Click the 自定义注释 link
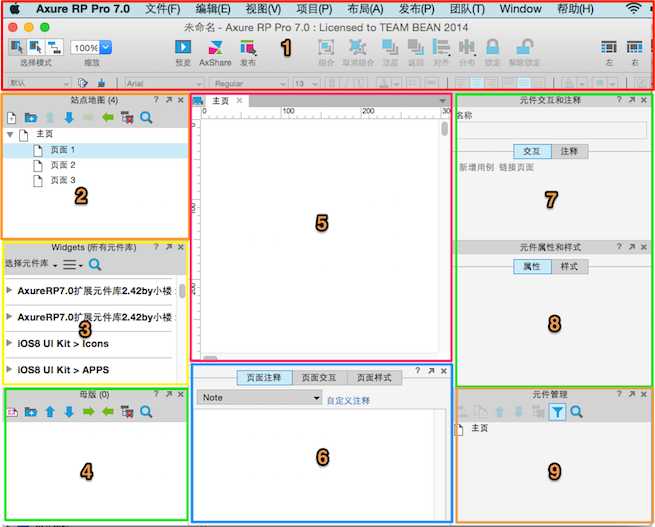 click(x=348, y=401)
